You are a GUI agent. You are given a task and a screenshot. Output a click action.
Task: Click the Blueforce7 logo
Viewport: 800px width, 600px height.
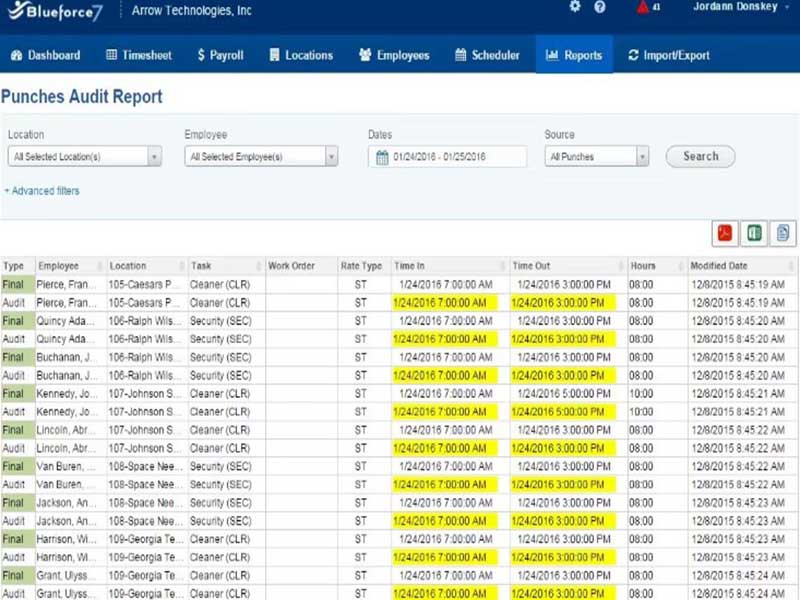(x=57, y=10)
